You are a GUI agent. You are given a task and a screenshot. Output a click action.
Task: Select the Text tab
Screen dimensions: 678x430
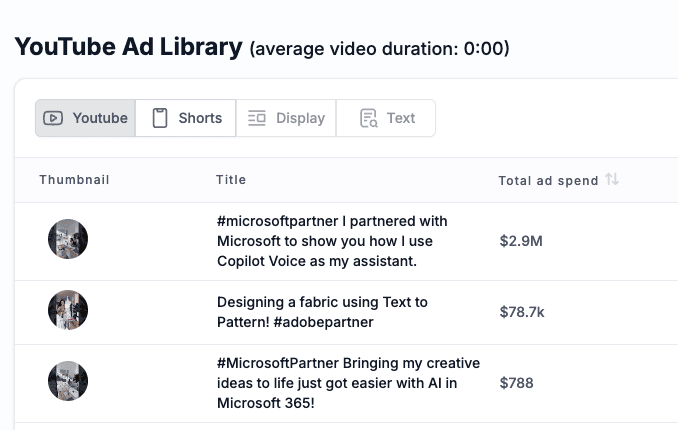tap(386, 118)
